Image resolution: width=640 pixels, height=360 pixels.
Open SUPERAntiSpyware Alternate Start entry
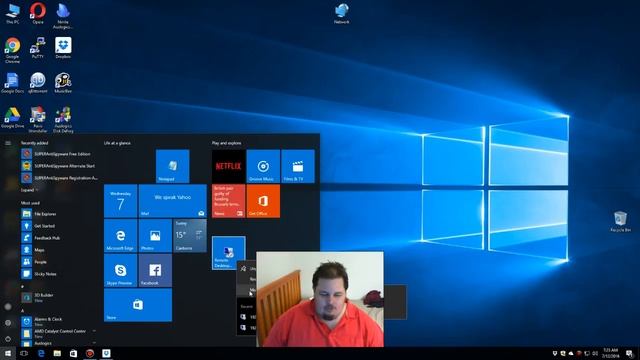[60, 166]
